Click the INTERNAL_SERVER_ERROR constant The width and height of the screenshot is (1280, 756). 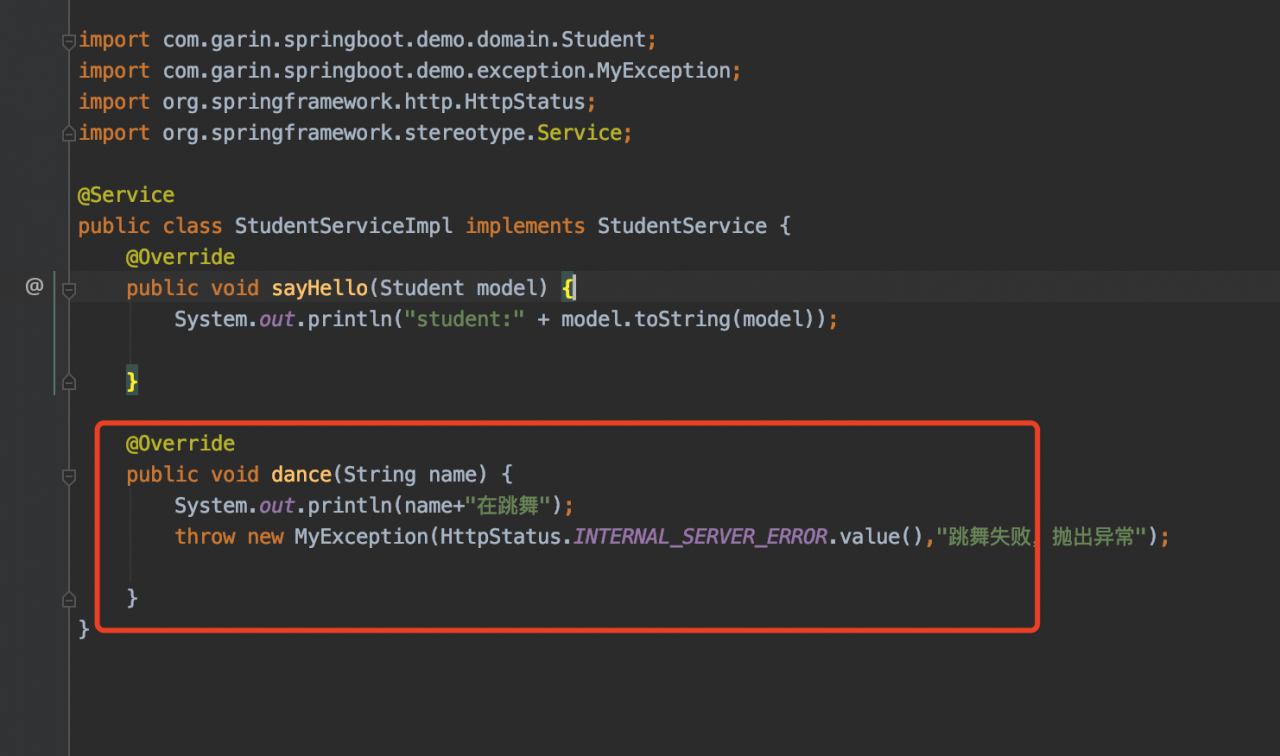pos(700,536)
